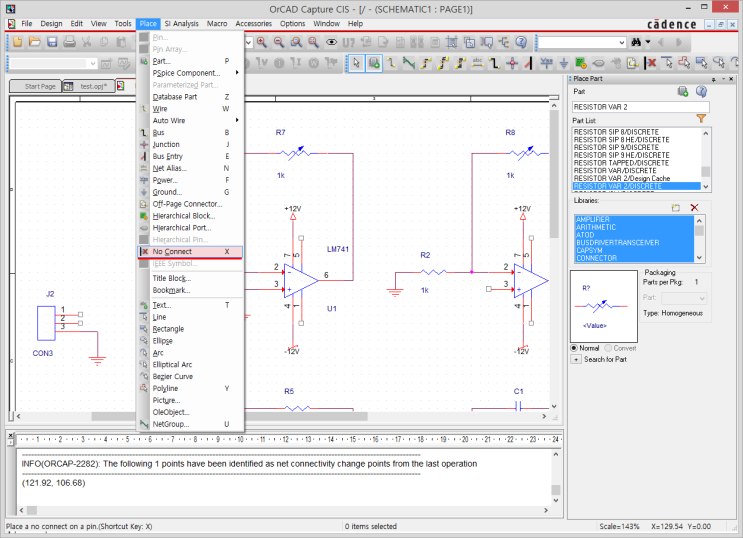This screenshot has width=743, height=538.
Task: Click the part list scrollbar down arrow
Action: pos(706,186)
